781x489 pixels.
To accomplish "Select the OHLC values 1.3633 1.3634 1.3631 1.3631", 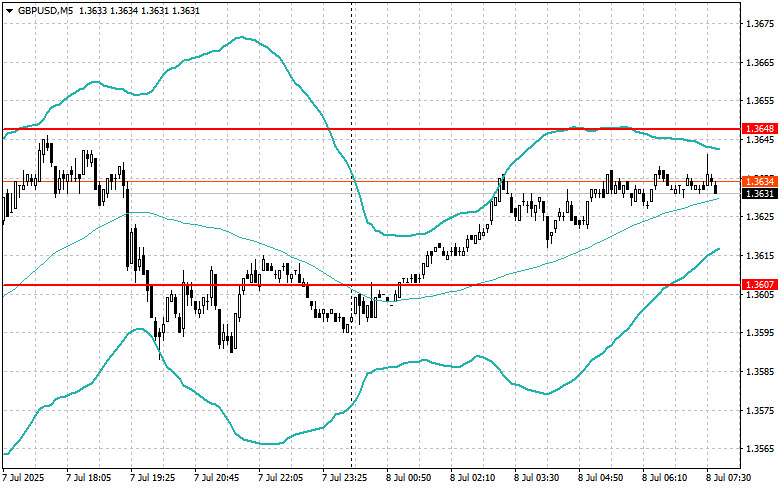I will pos(138,10).
